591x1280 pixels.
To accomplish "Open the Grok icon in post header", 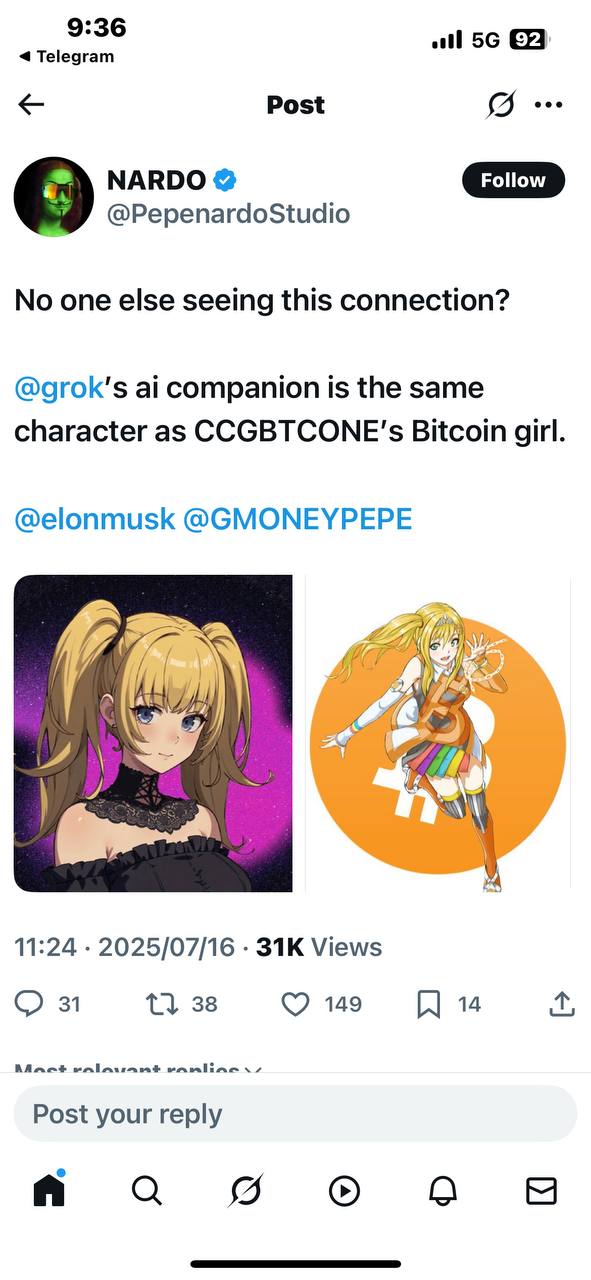I will point(501,105).
